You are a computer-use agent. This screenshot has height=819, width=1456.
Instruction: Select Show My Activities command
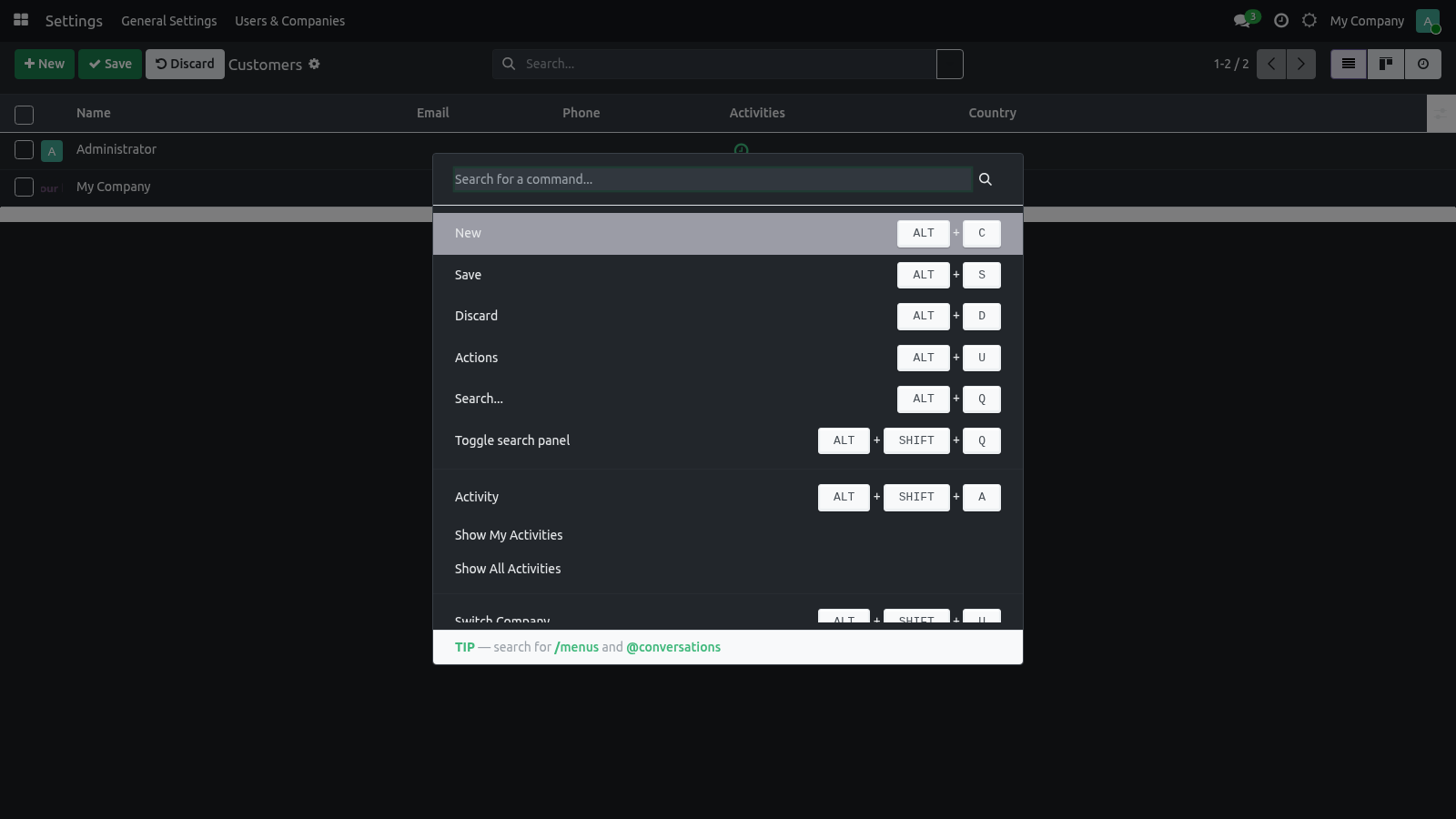point(728,535)
